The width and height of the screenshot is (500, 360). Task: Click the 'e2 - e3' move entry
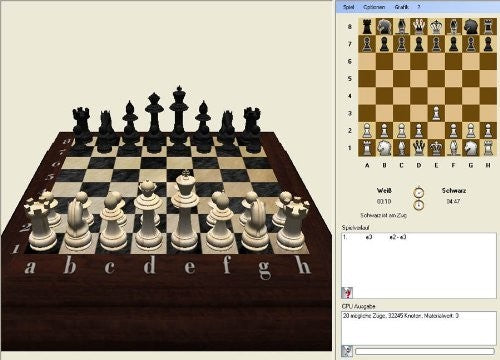[398, 237]
